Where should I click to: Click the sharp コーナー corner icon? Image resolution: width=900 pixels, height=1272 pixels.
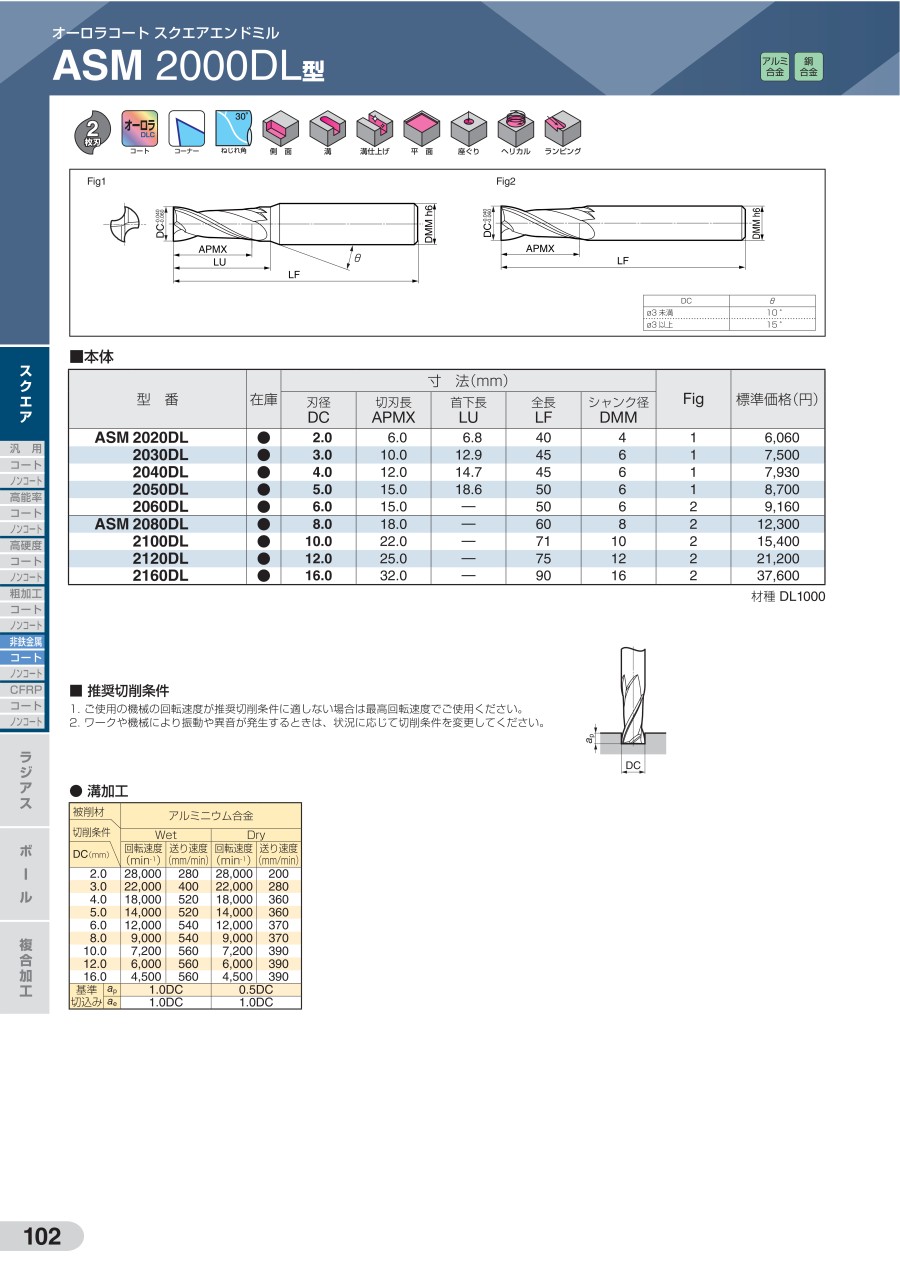tap(186, 128)
